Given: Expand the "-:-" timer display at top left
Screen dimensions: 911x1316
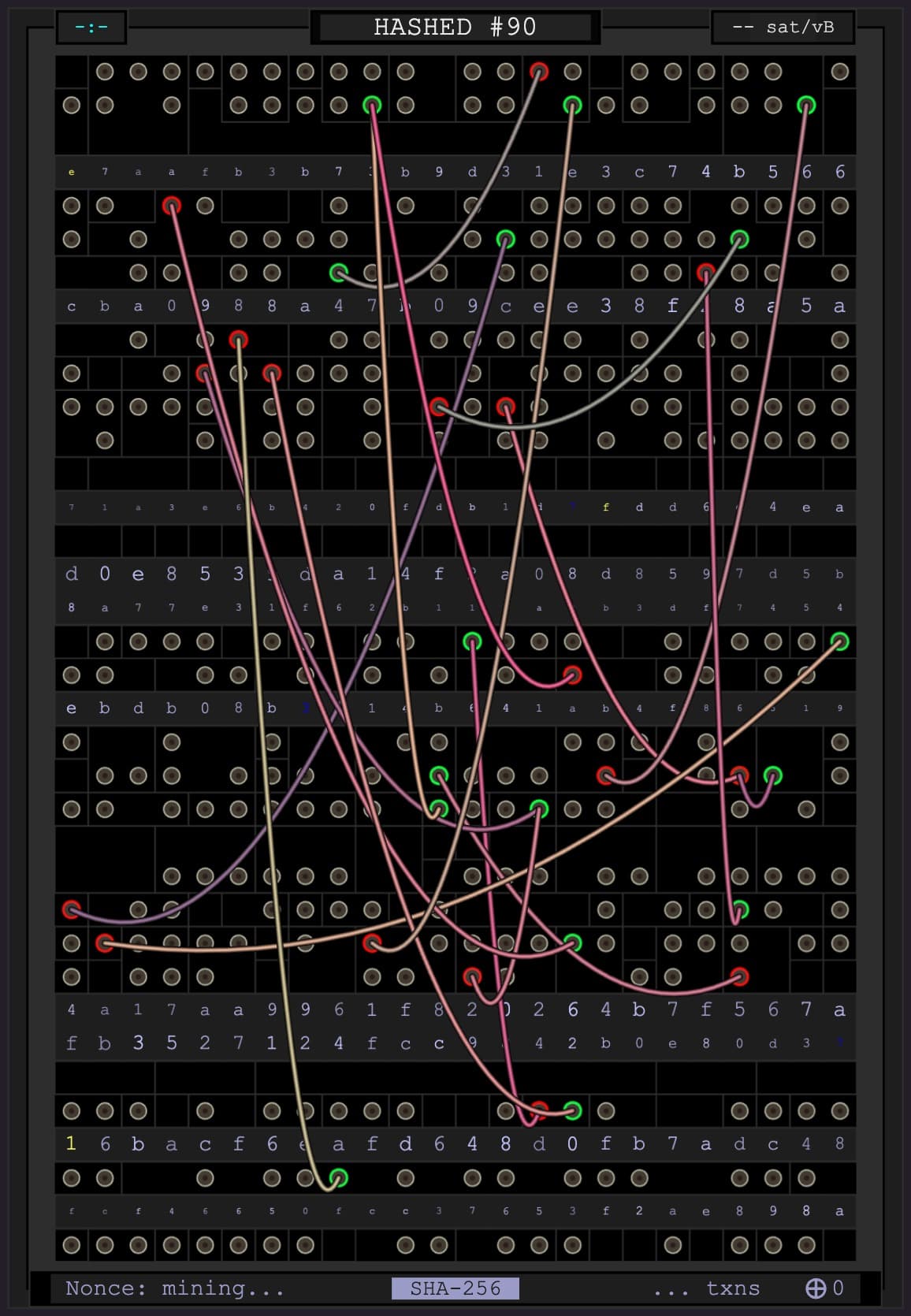Looking at the screenshot, I should 91,28.
